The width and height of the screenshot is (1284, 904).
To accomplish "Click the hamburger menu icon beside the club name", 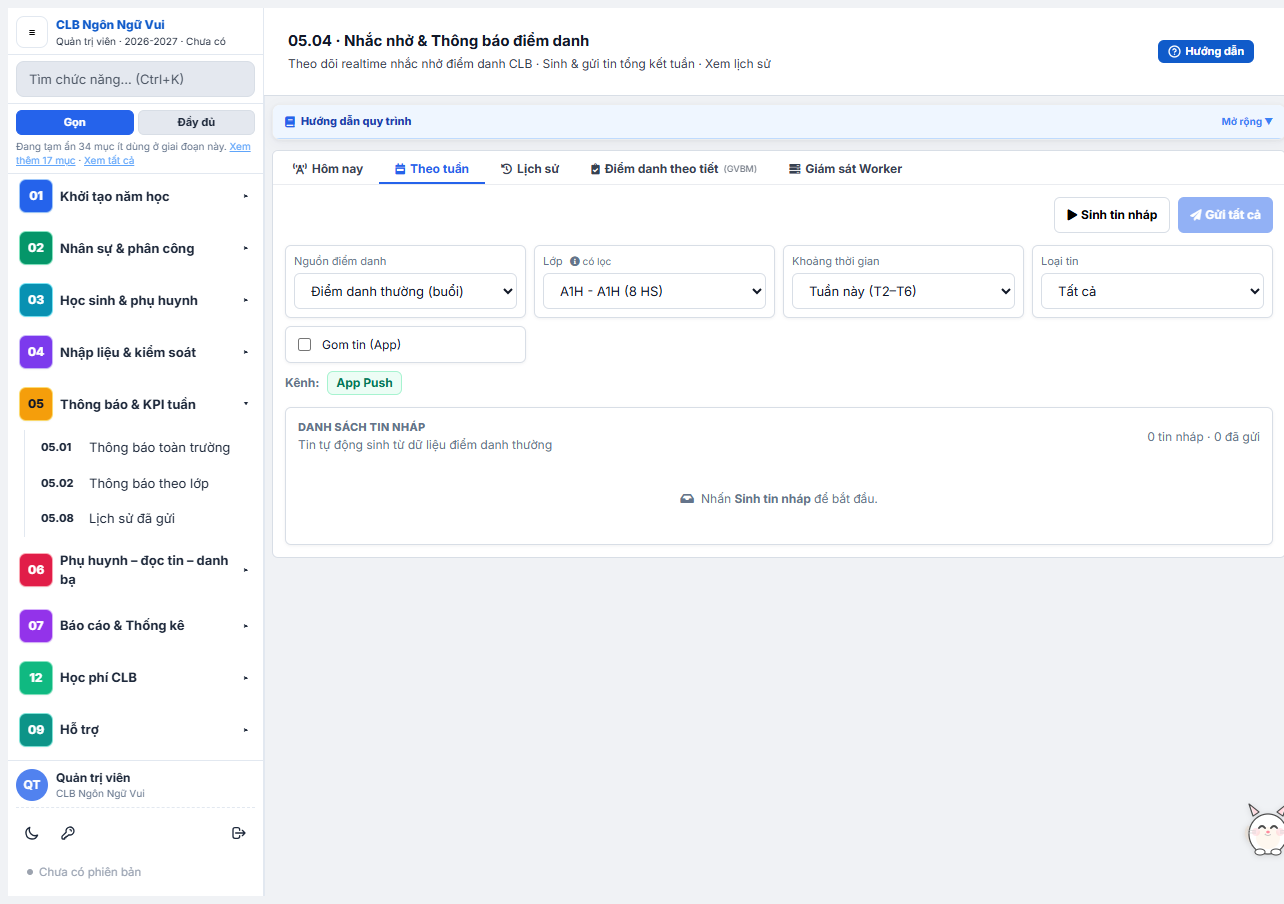I will click(32, 32).
